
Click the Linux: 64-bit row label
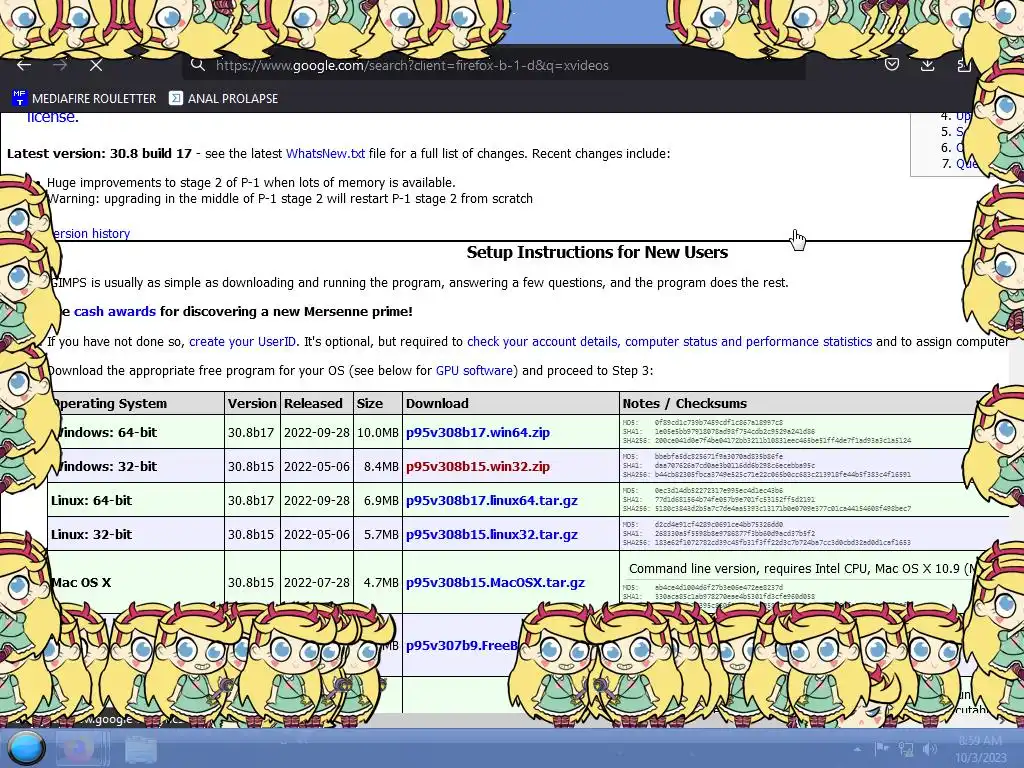point(91,500)
